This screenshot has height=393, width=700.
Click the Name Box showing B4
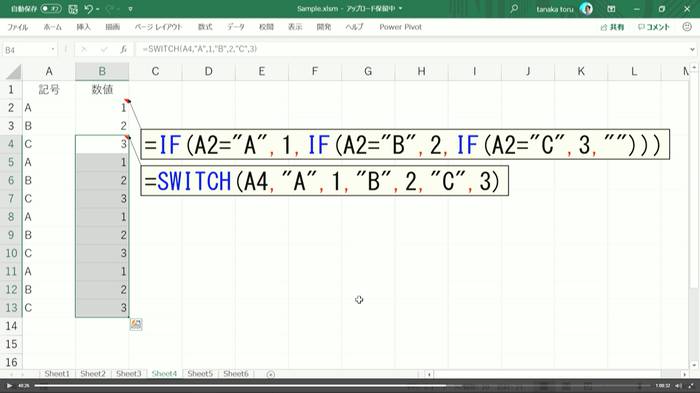[x=30, y=50]
